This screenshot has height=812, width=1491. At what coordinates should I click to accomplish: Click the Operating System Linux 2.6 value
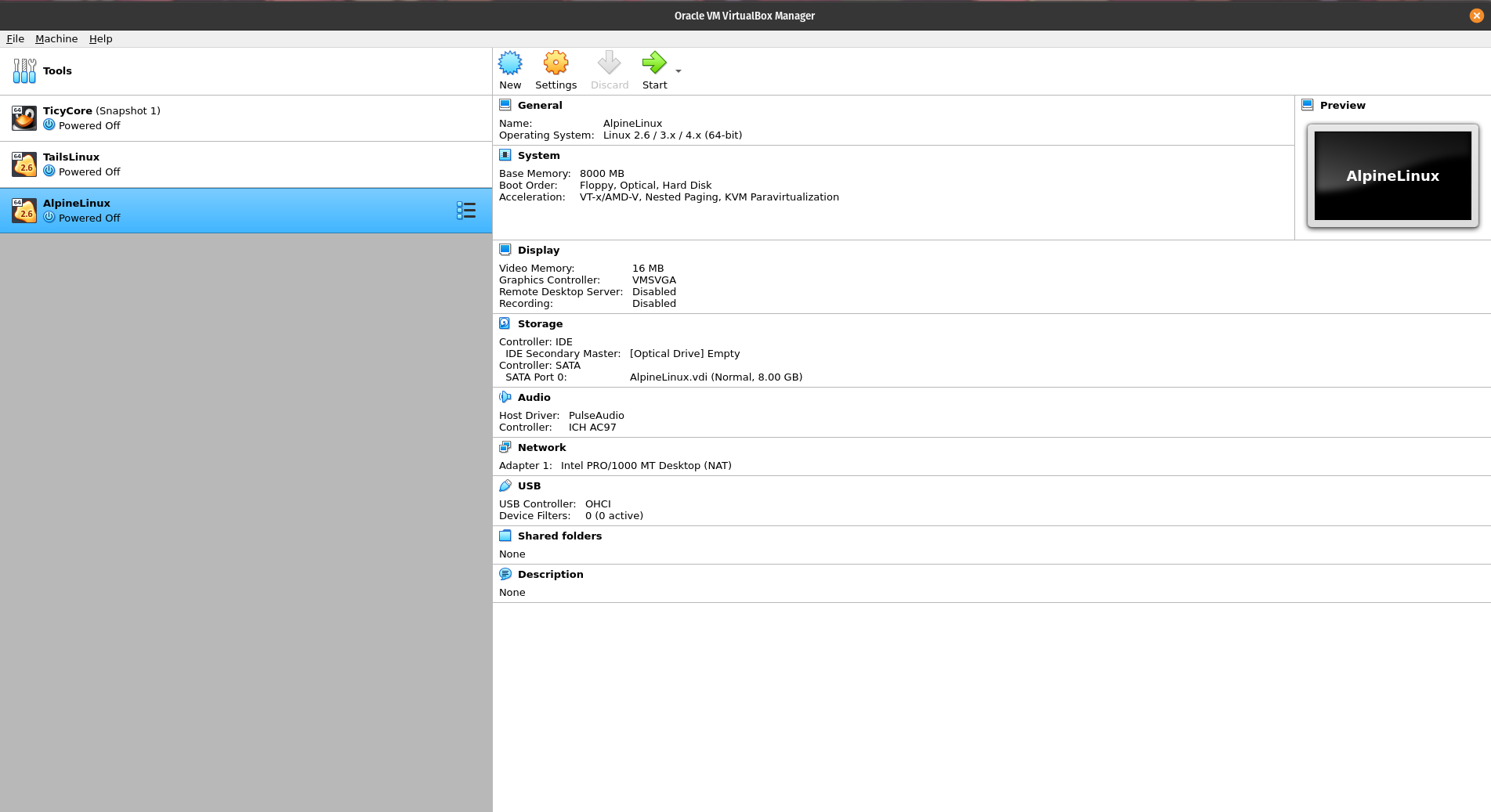672,135
